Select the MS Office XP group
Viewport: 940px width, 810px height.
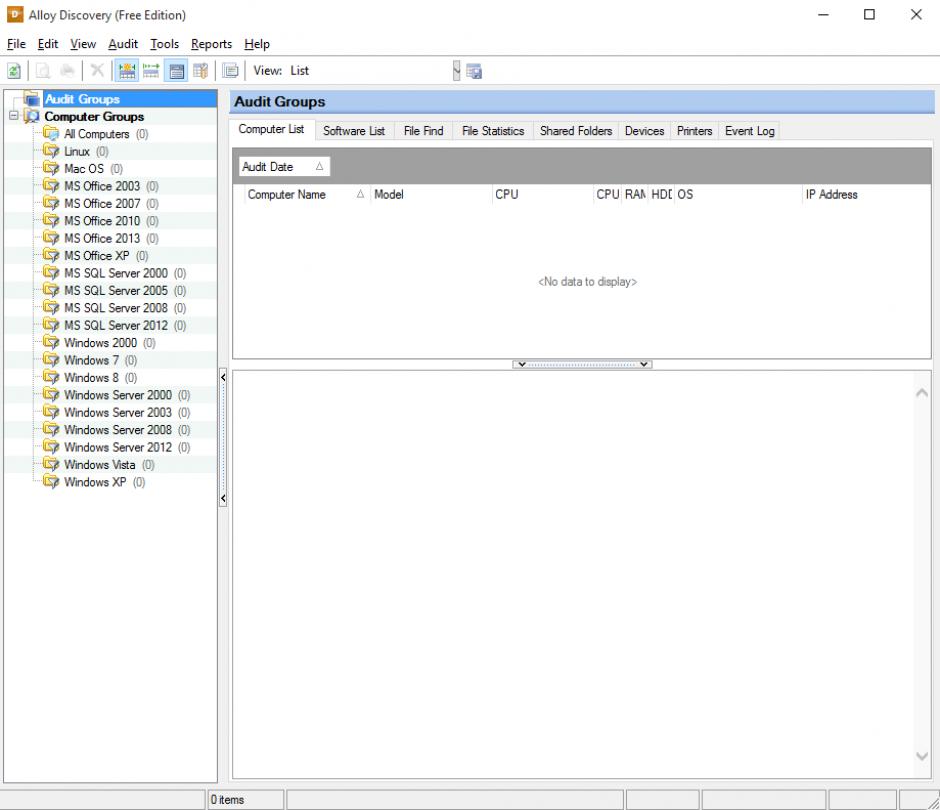(97, 255)
